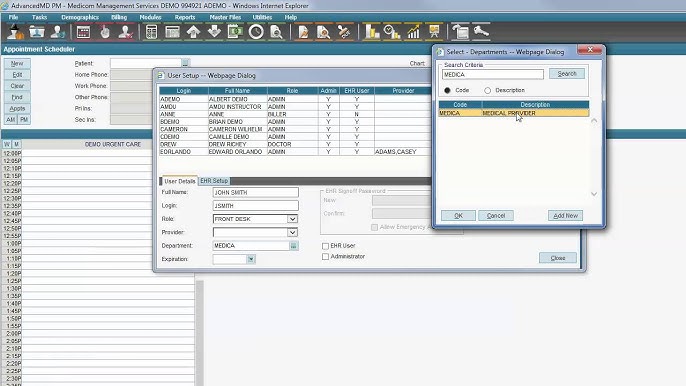Click the Find button in scheduler

pos(17,97)
